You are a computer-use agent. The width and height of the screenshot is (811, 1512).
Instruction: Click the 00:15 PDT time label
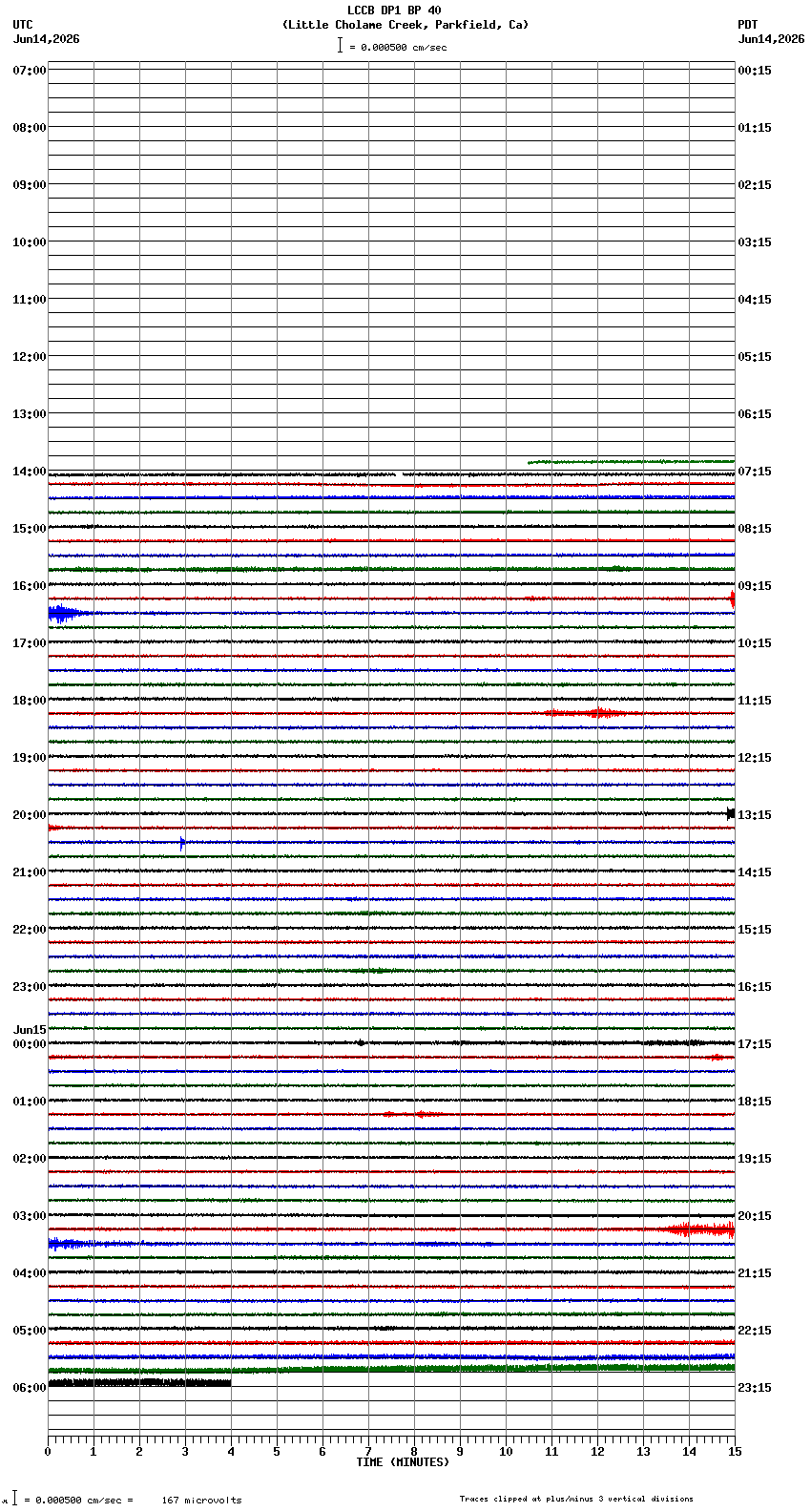[754, 71]
